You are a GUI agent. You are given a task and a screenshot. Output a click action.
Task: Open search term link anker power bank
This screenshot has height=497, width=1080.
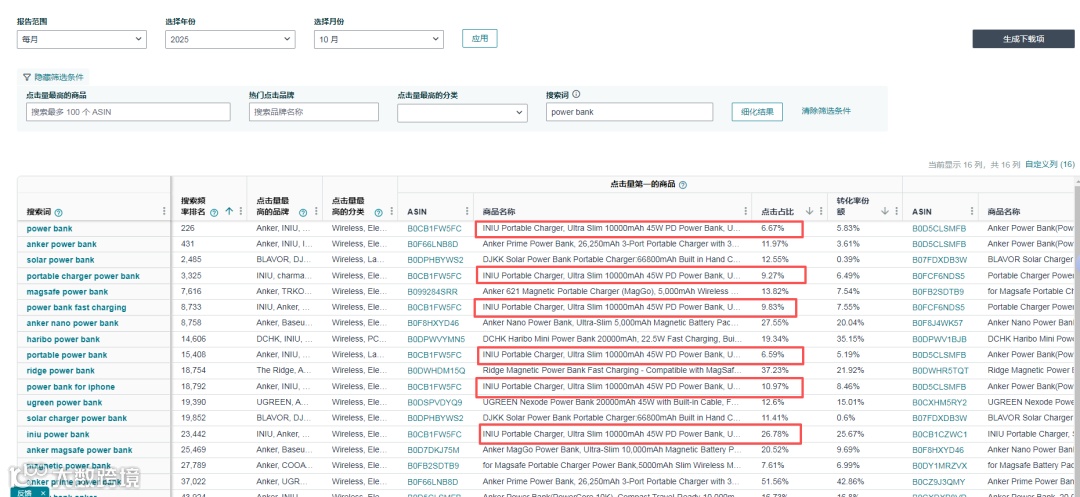[x=61, y=244]
